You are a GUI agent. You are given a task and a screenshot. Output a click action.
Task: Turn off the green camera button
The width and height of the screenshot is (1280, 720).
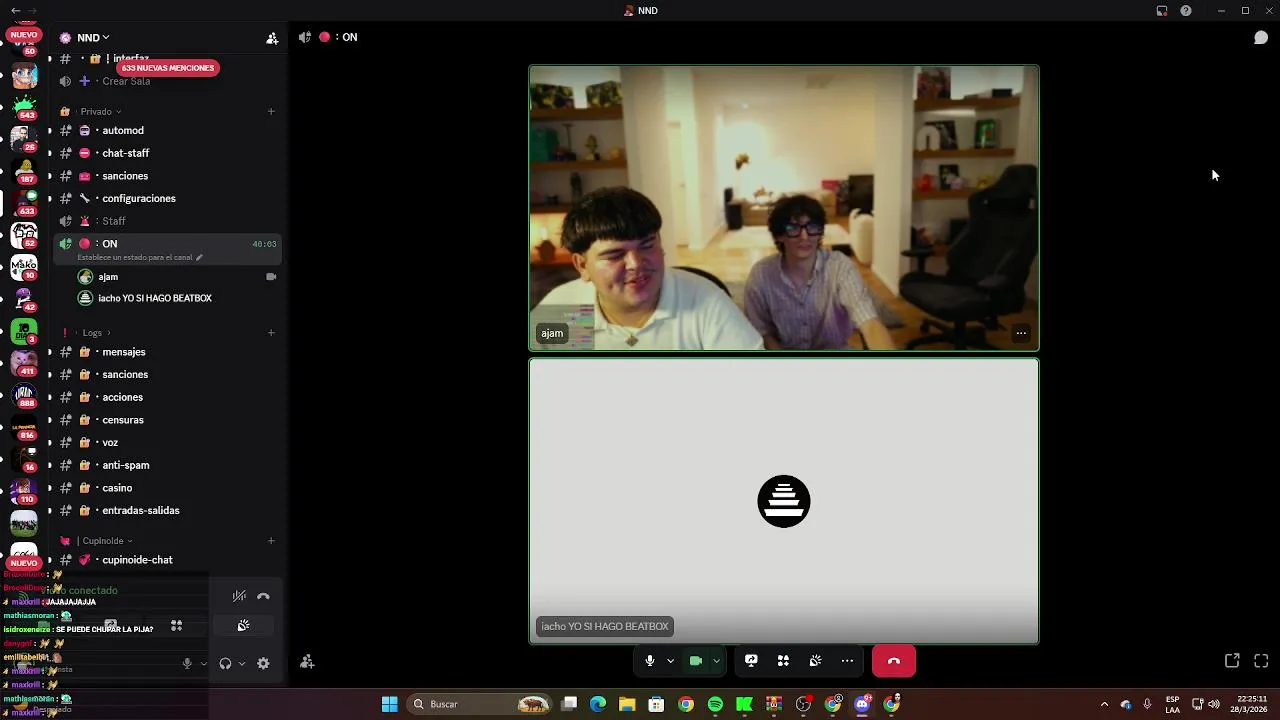coord(696,661)
